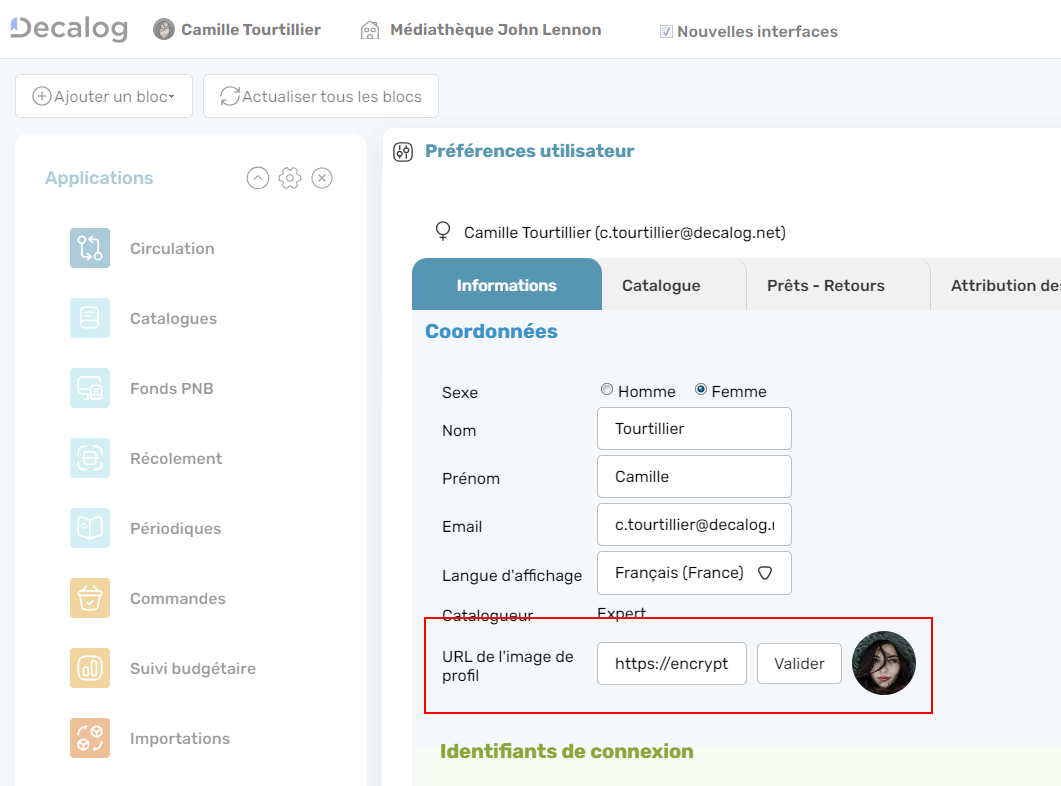Open the Suivi budgétaire icon
This screenshot has height=786, width=1061.
pyautogui.click(x=88, y=668)
